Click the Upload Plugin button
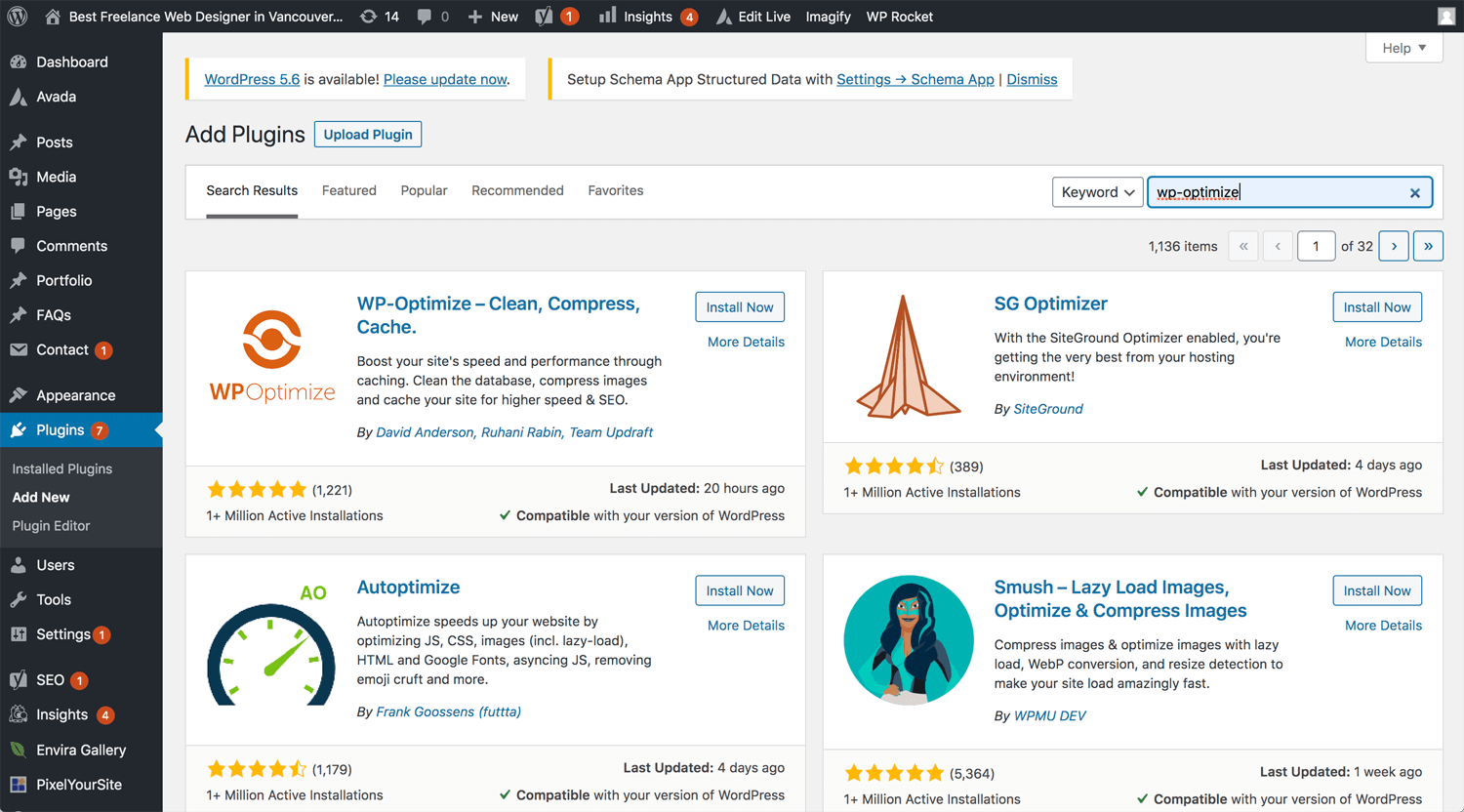Screen dimensions: 1464x812 tap(368, 135)
